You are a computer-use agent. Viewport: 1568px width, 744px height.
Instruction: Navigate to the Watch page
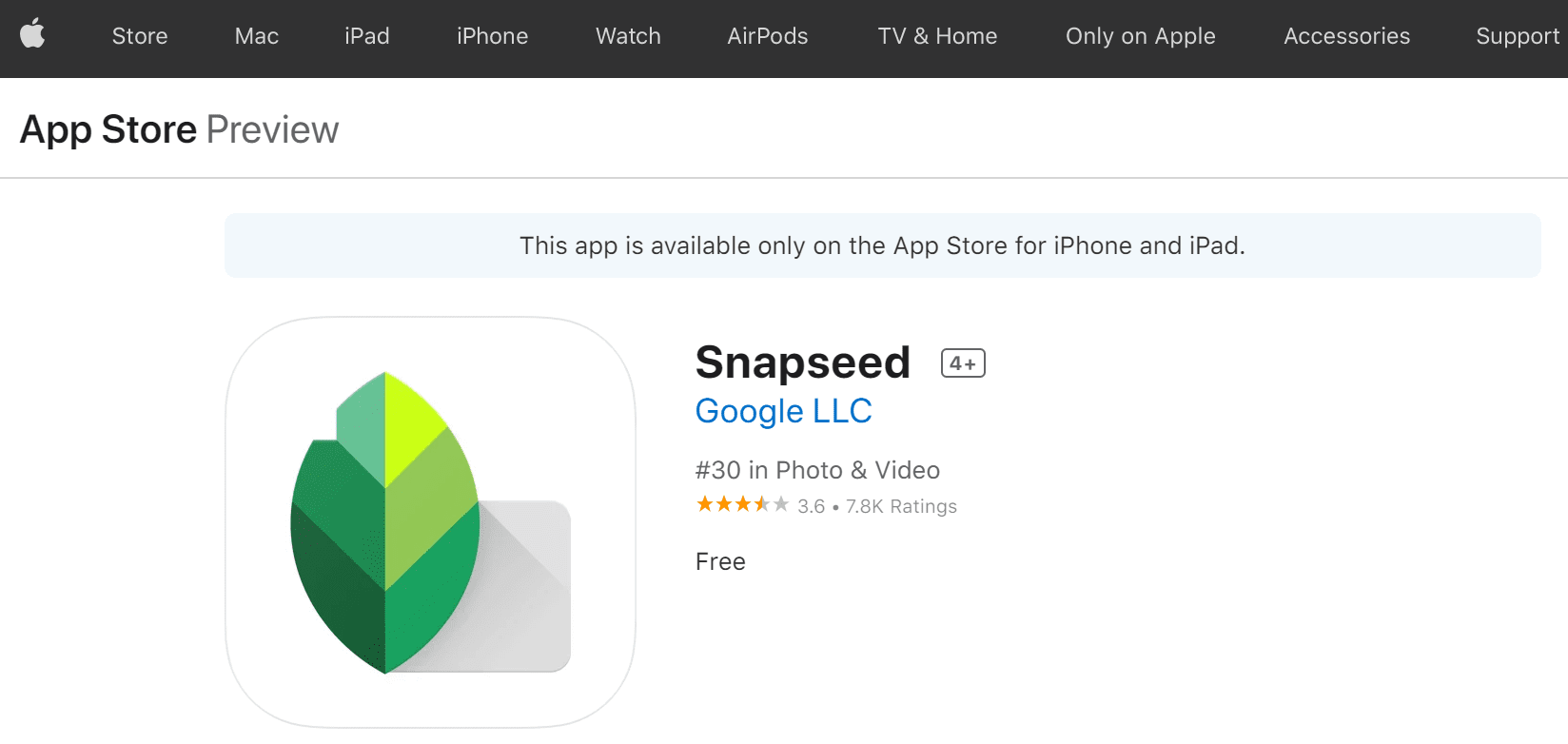click(627, 37)
